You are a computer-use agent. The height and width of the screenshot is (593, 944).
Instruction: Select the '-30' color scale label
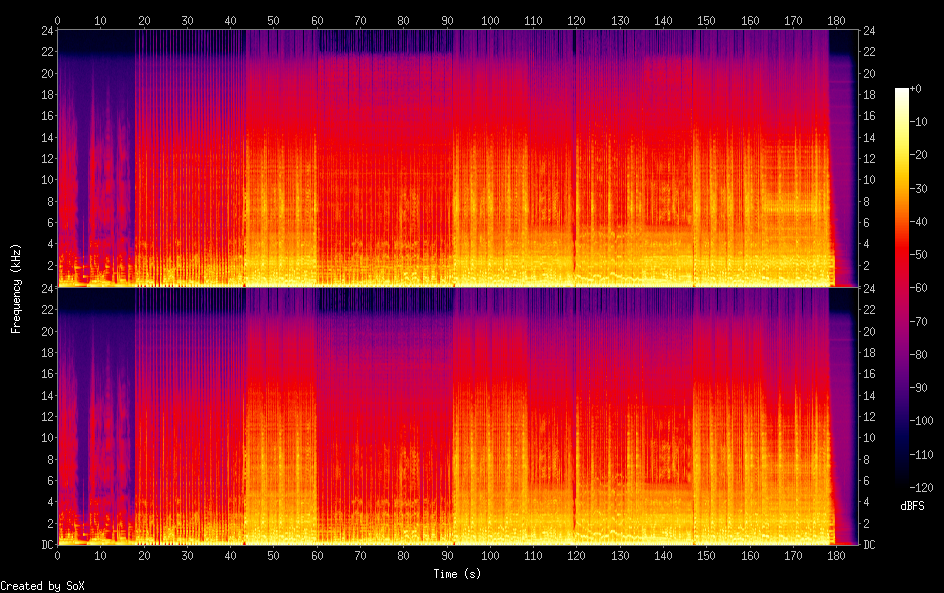tap(919, 188)
